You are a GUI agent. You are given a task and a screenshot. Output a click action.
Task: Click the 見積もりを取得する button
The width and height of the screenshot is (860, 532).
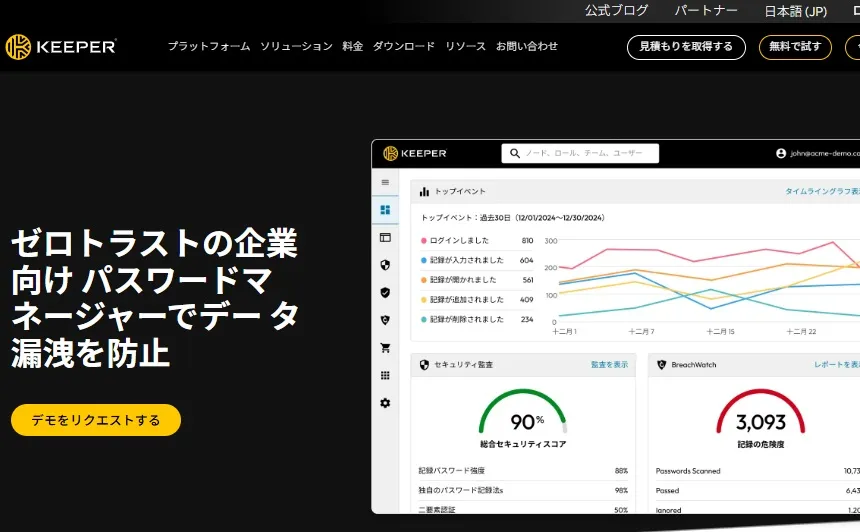[x=686, y=47]
